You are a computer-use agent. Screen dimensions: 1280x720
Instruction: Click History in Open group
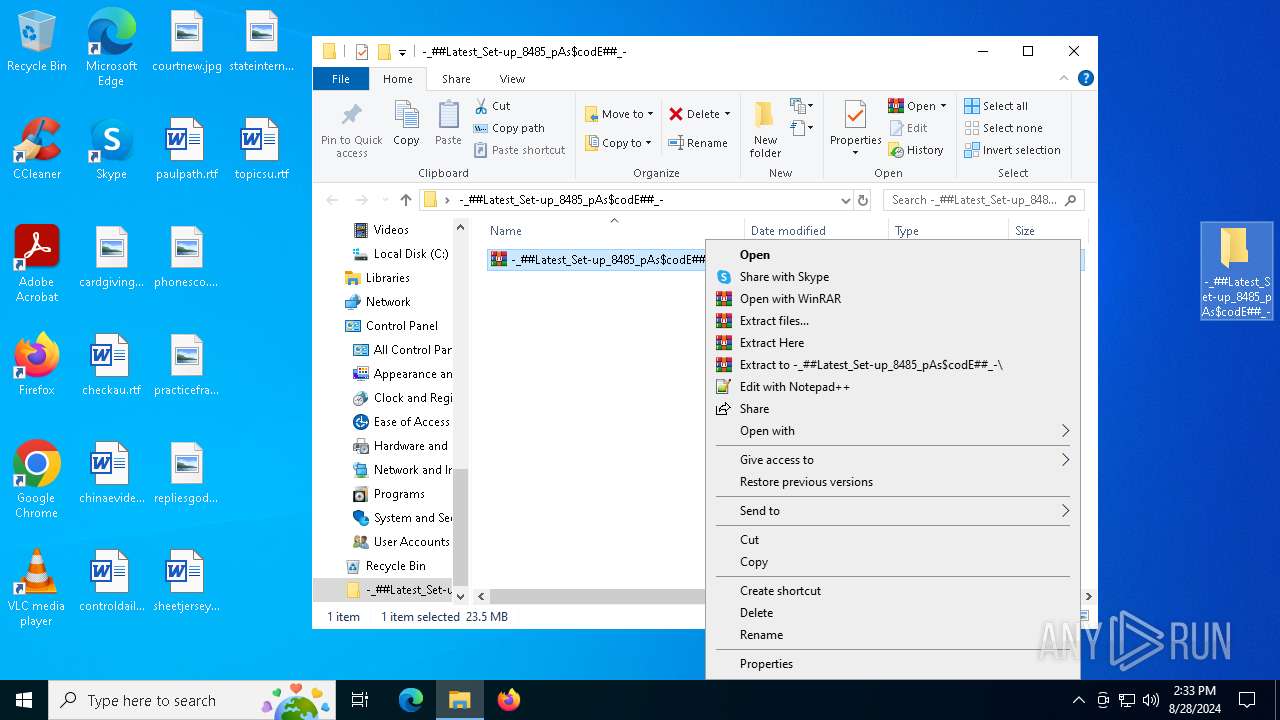click(x=915, y=150)
